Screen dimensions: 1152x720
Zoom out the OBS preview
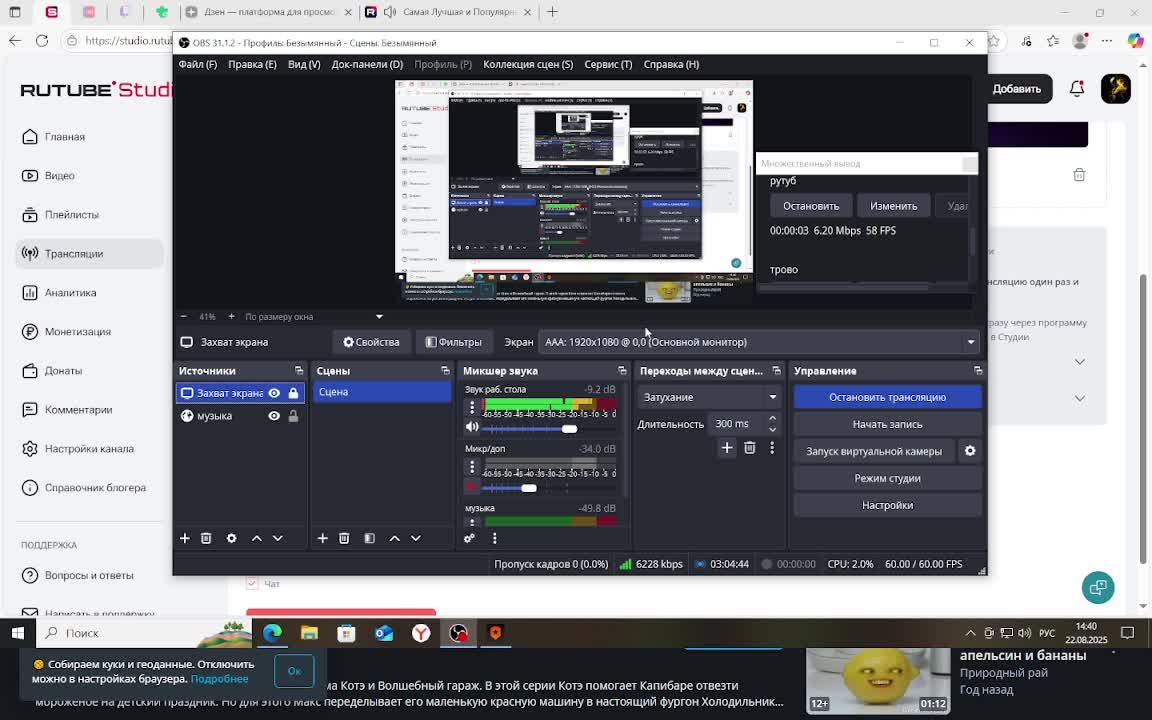click(184, 317)
